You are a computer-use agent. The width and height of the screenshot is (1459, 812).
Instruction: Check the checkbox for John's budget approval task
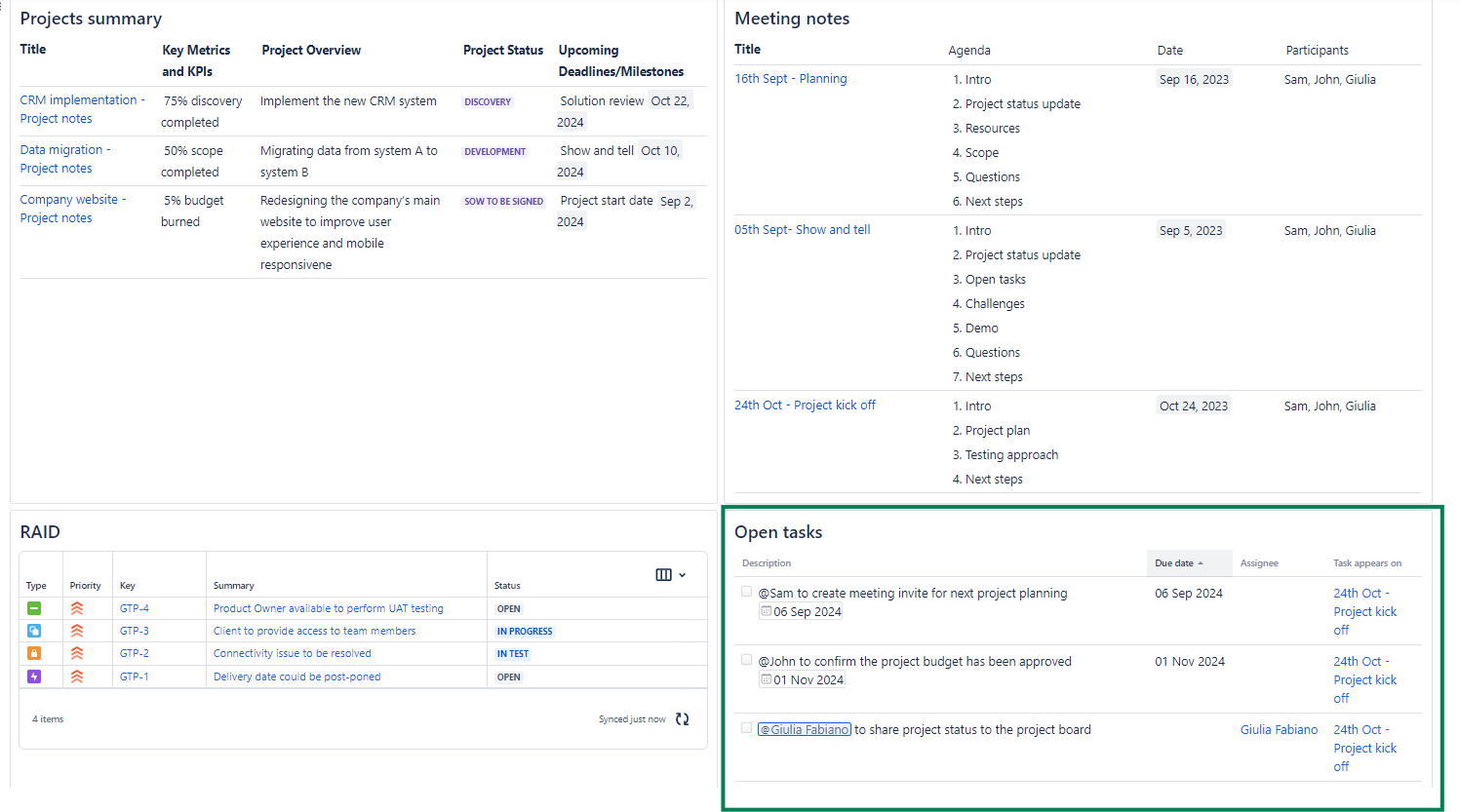(746, 659)
